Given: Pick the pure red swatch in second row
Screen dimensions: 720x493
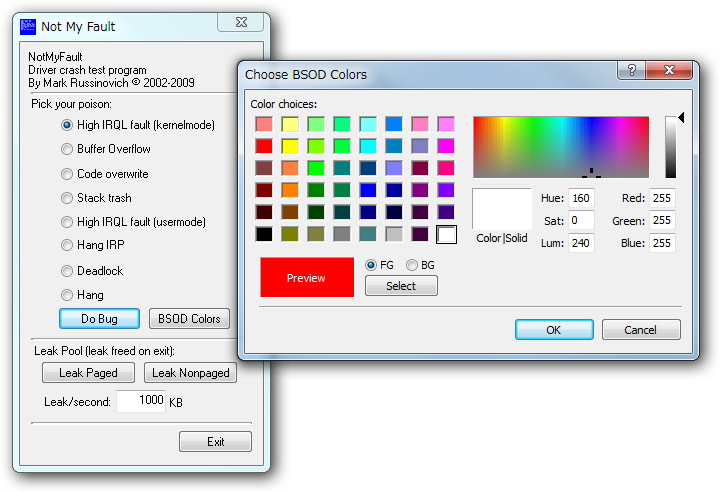Looking at the screenshot, I should tap(264, 146).
